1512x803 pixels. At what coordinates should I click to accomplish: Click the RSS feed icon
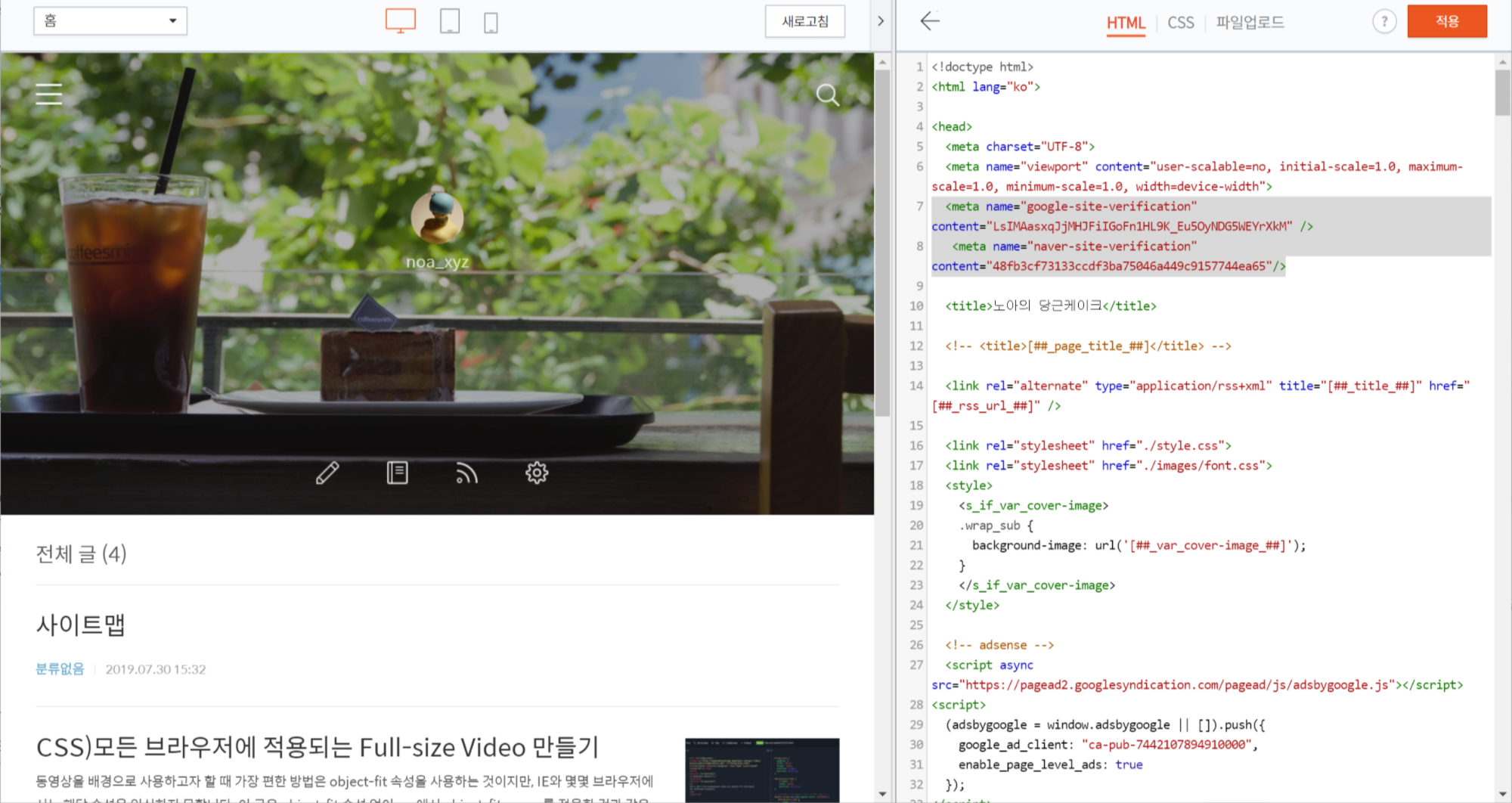(466, 473)
